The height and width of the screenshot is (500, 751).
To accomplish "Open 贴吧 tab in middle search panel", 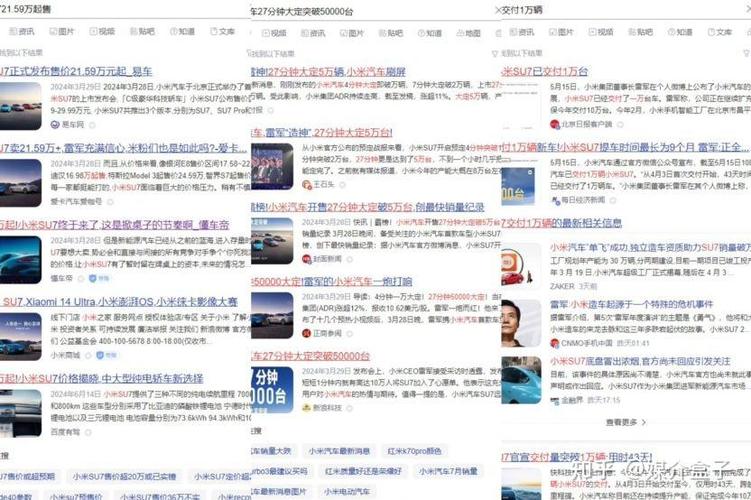I will click(x=391, y=33).
